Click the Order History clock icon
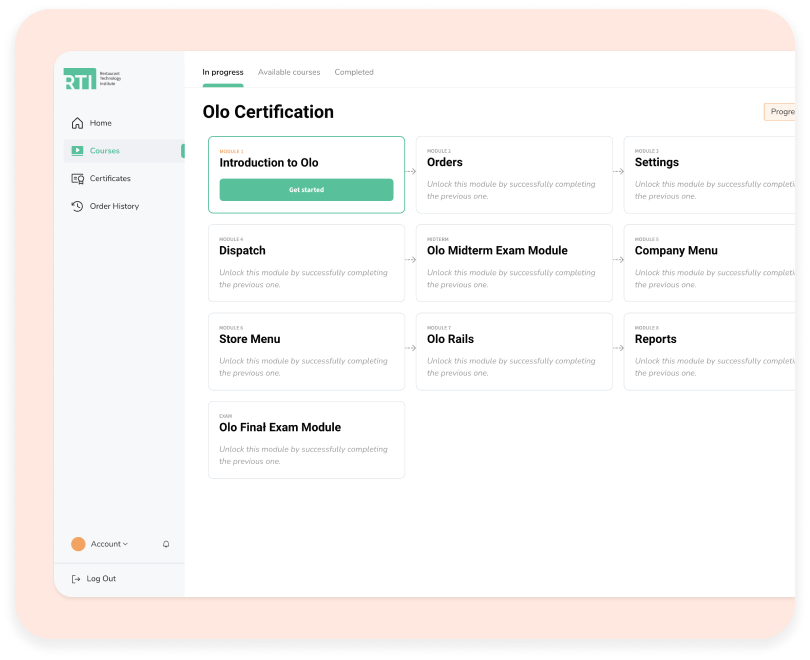Screen dimensions: 810x660 77,206
